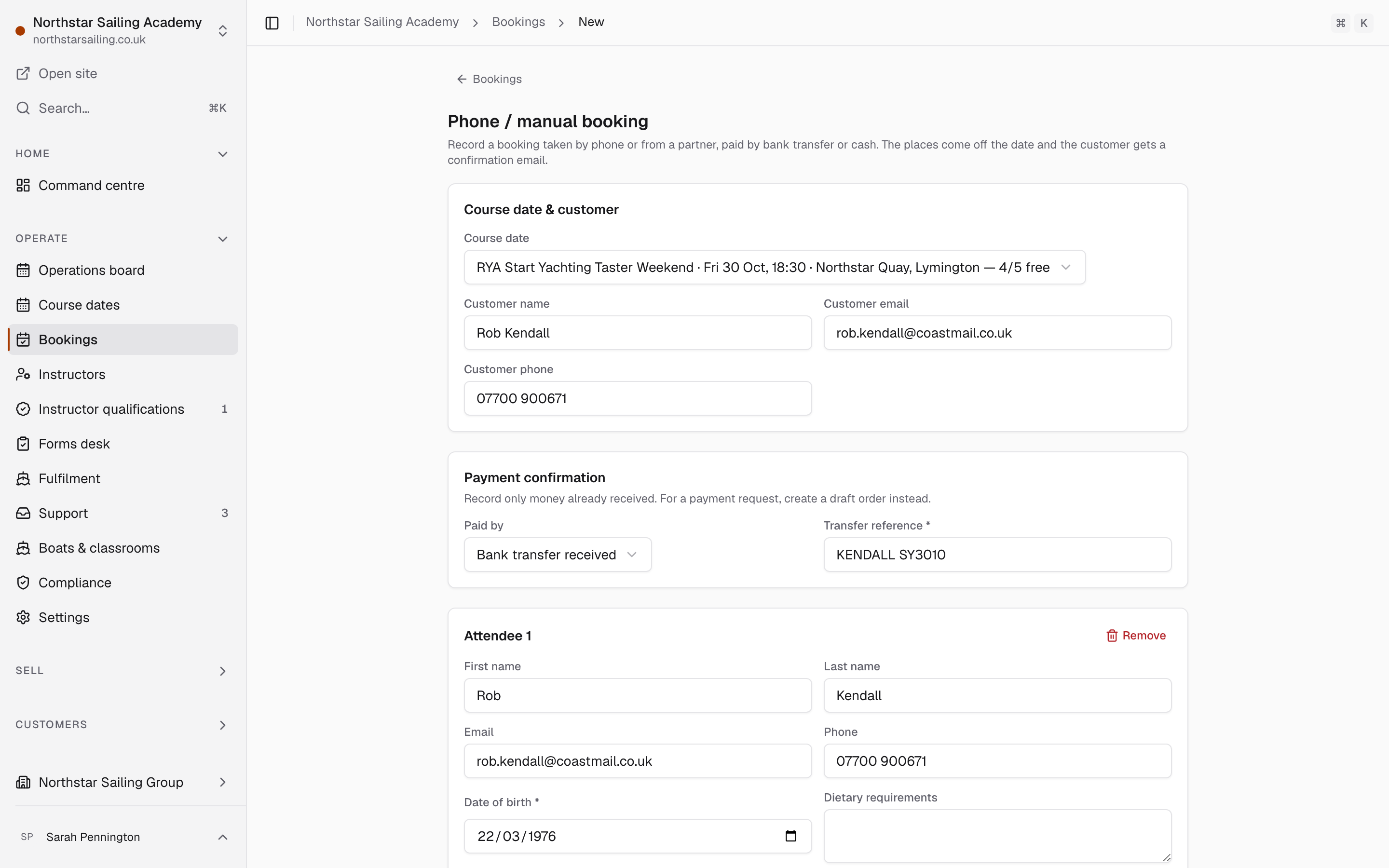Open the Northstar Sailing Academy site switcher
This screenshot has width=1389, height=868.
[x=123, y=30]
